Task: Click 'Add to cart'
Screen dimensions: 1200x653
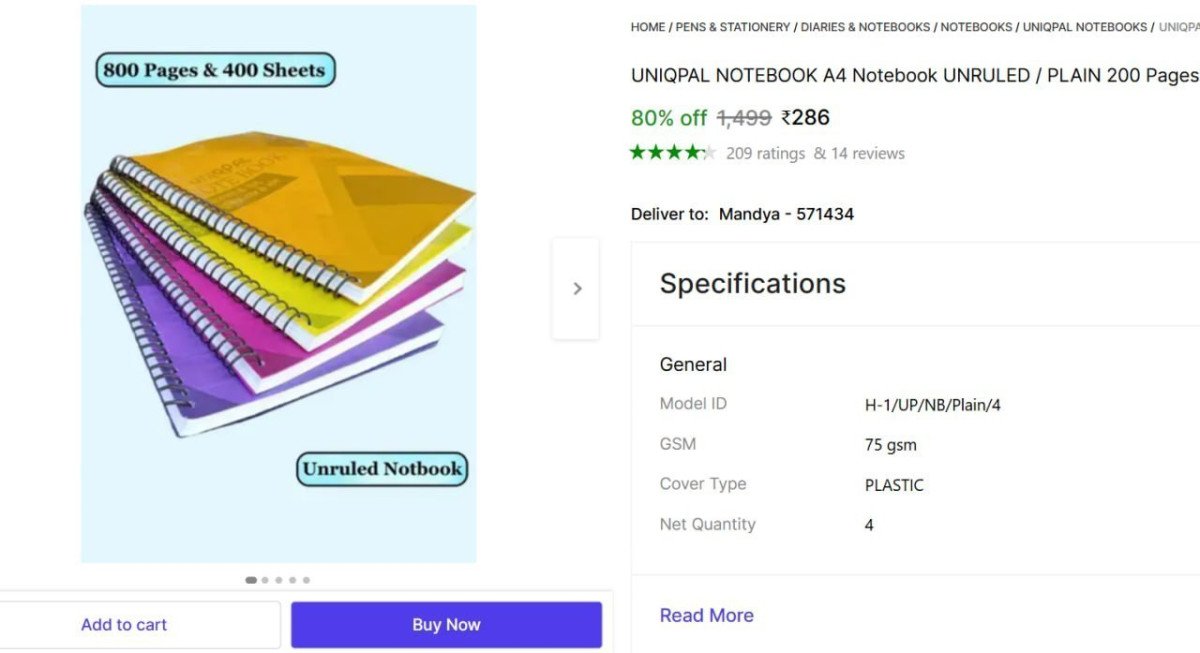Action: point(124,624)
